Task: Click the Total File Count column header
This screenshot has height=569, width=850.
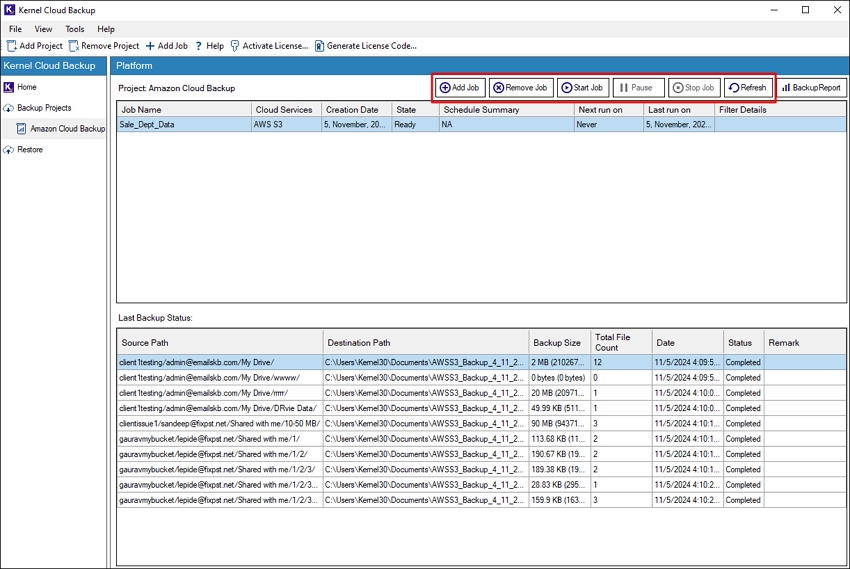Action: click(x=621, y=342)
